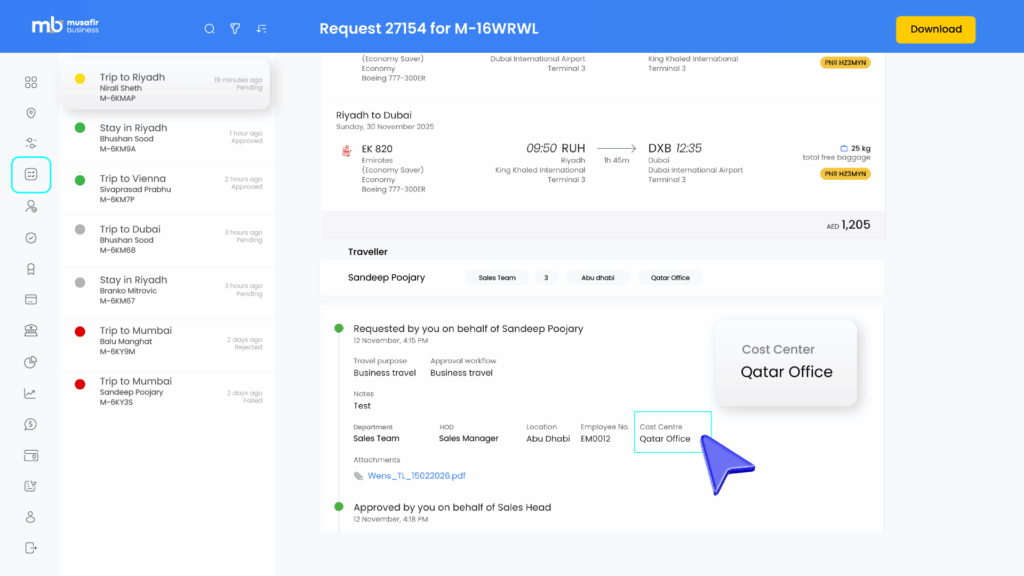Screen dimensions: 1024x576
Task: Click the Sales Team traveller tag
Action: point(497,277)
